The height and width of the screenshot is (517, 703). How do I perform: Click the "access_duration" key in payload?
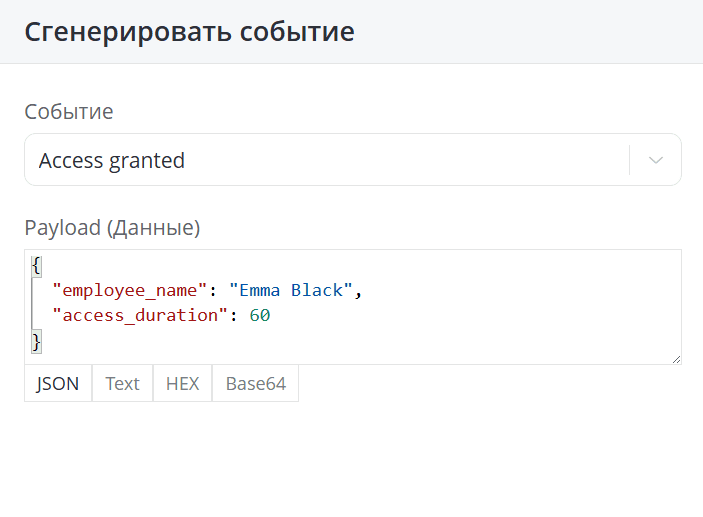click(x=140, y=316)
